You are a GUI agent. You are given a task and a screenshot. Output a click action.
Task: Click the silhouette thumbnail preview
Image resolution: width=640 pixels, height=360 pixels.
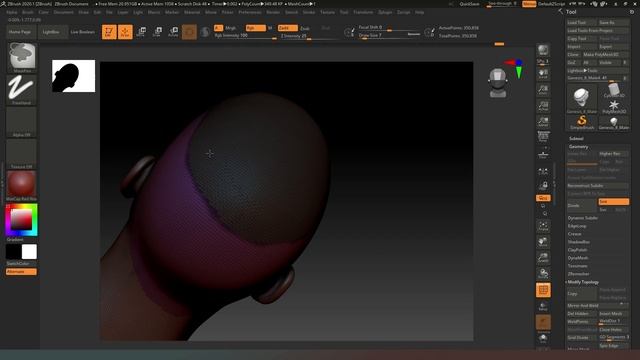coord(73,76)
